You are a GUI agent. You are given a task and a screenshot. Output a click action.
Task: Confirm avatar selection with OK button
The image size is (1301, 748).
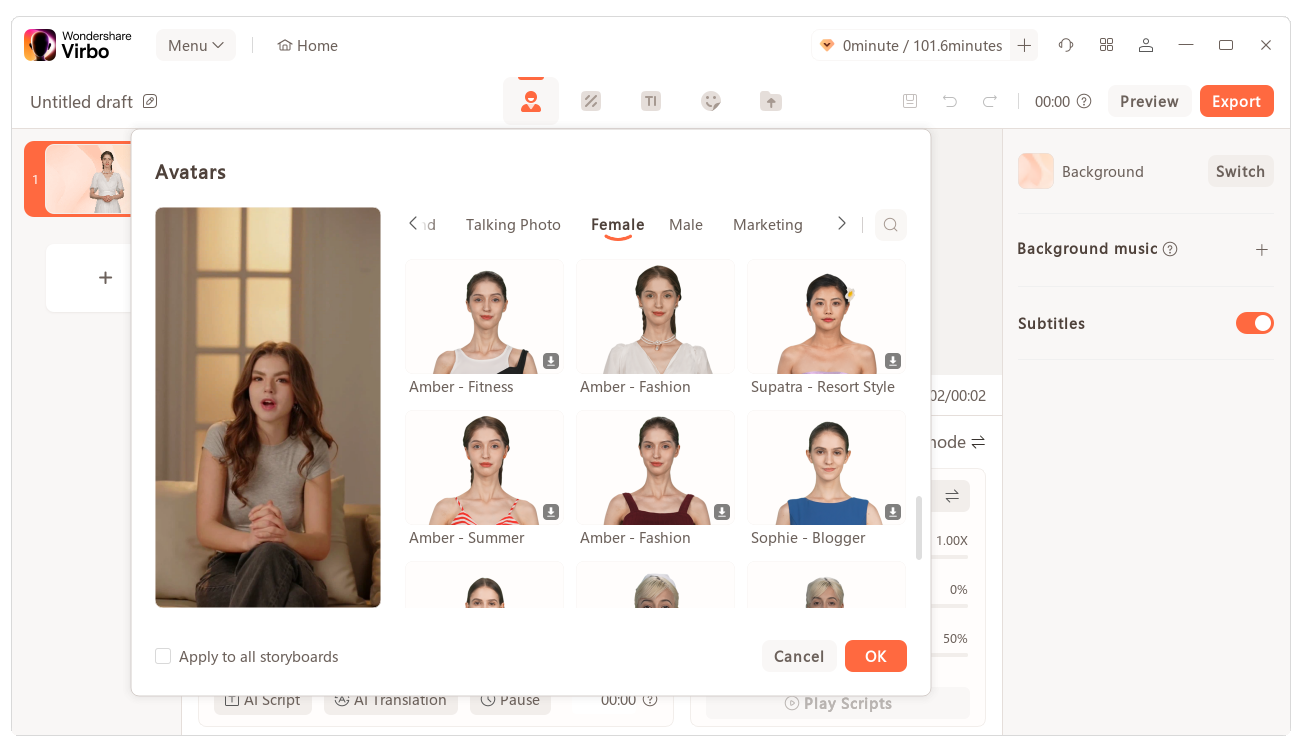(x=875, y=656)
